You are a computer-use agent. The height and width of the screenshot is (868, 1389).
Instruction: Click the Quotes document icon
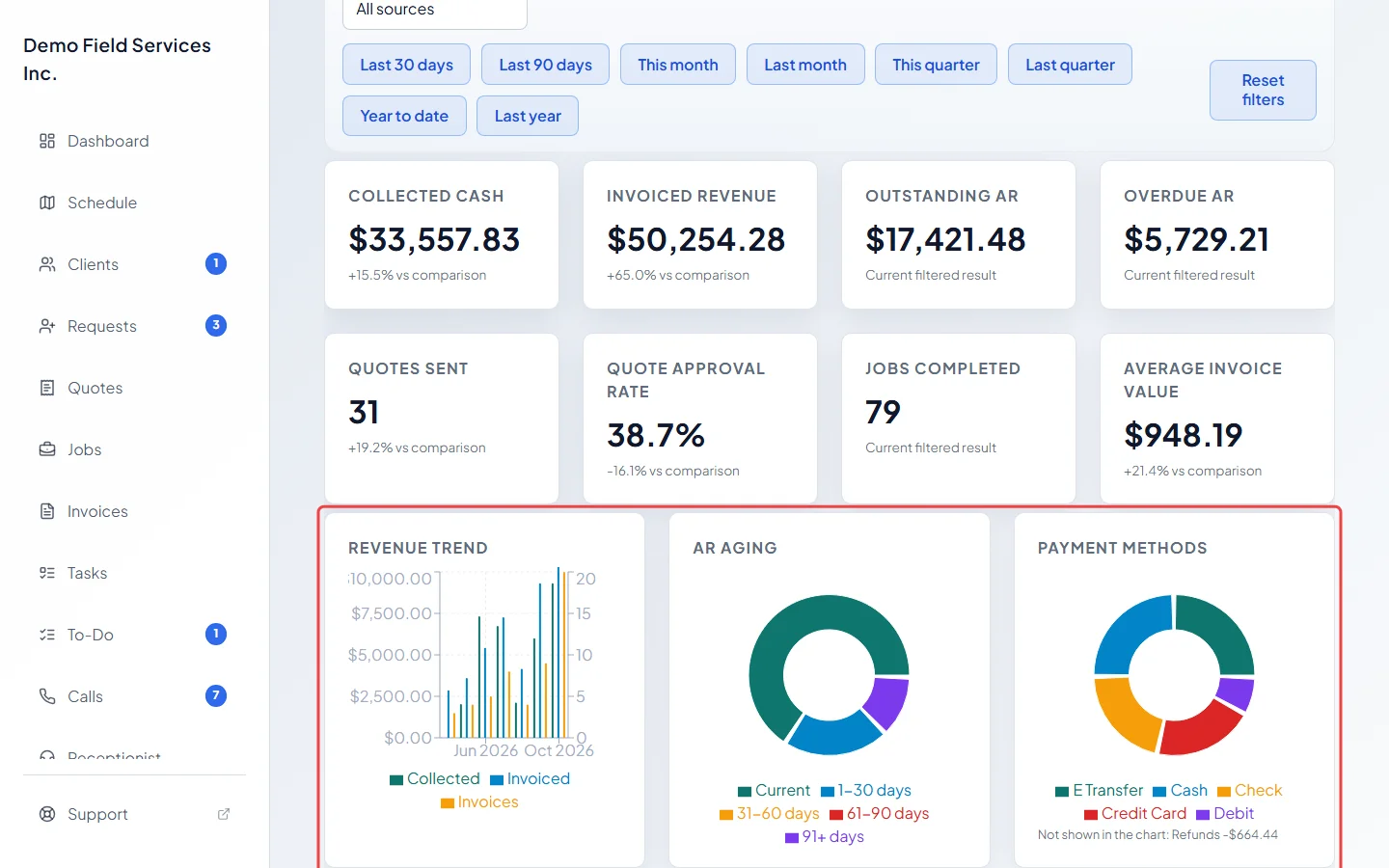click(47, 388)
